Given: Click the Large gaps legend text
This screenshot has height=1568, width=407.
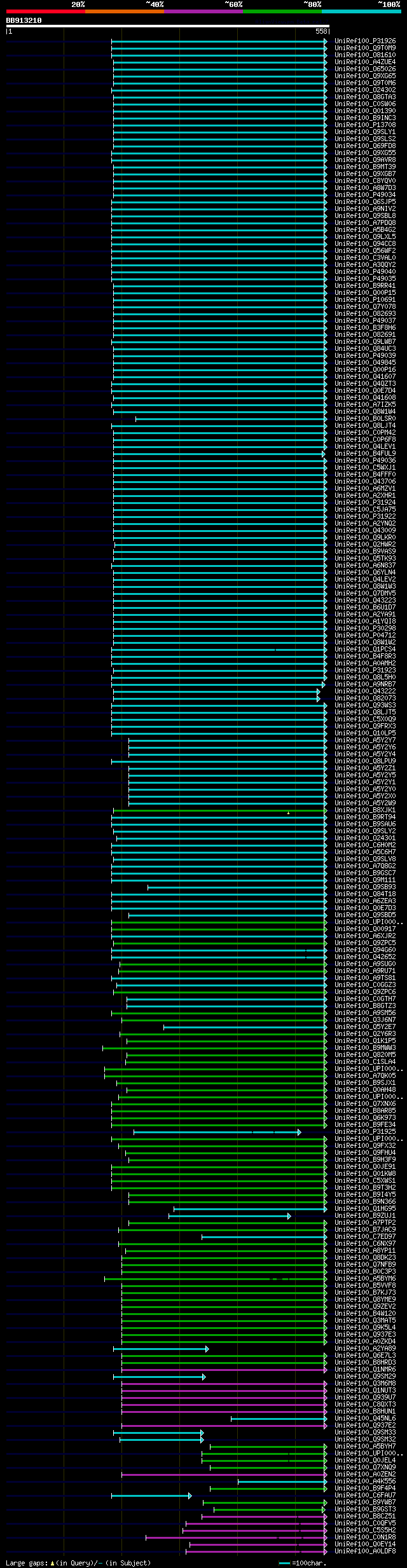Looking at the screenshot, I should (78, 1562).
